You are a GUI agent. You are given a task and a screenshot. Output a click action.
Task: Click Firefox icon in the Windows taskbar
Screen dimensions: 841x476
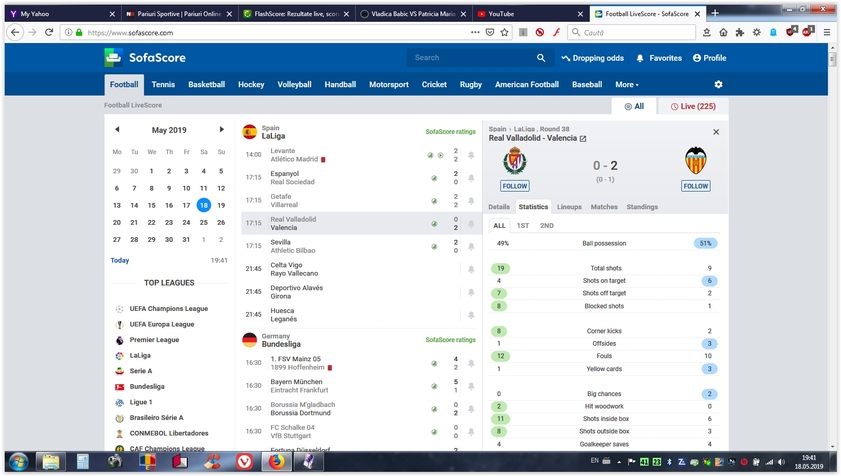(x=277, y=462)
